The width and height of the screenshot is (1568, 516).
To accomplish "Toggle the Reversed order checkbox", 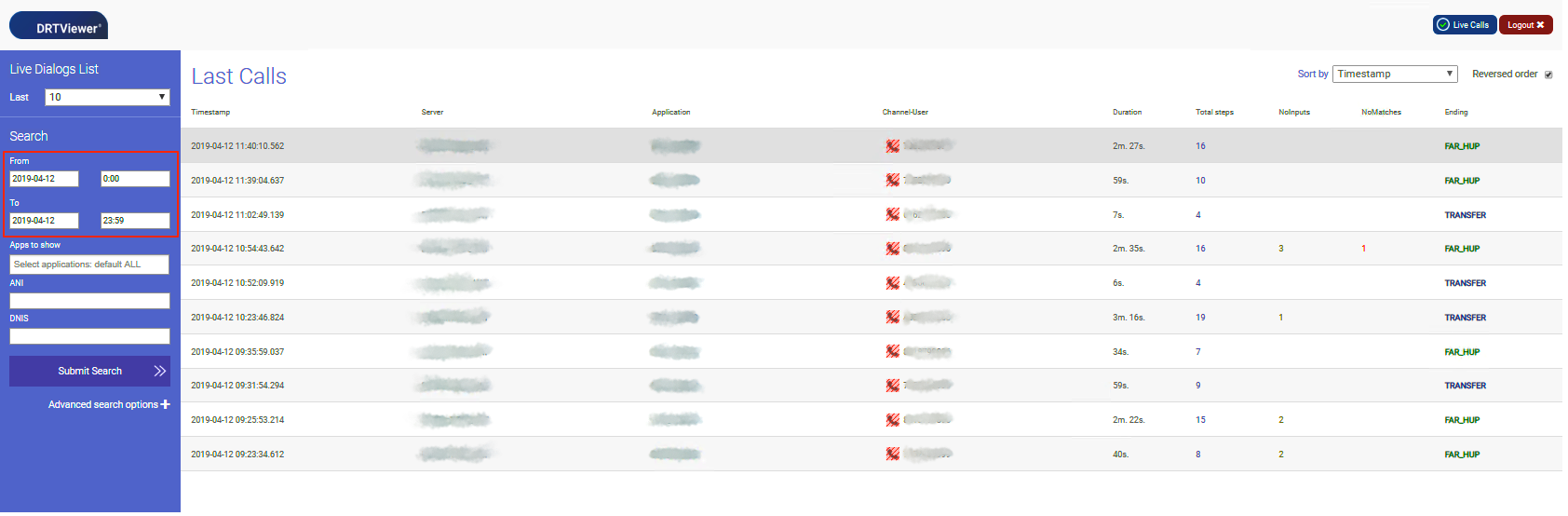I will tap(1548, 75).
